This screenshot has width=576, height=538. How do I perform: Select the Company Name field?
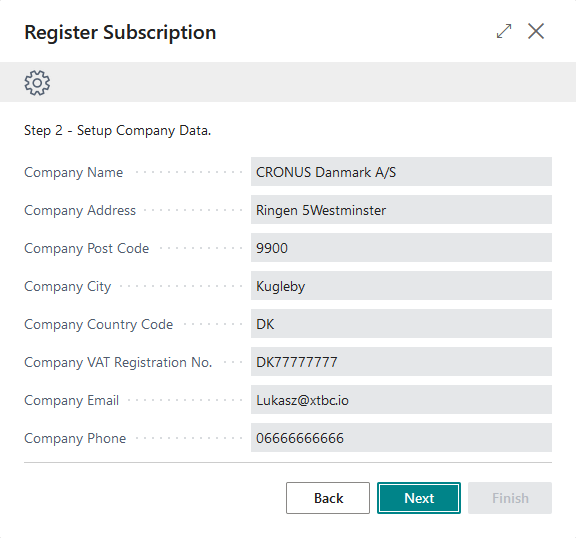(401, 172)
